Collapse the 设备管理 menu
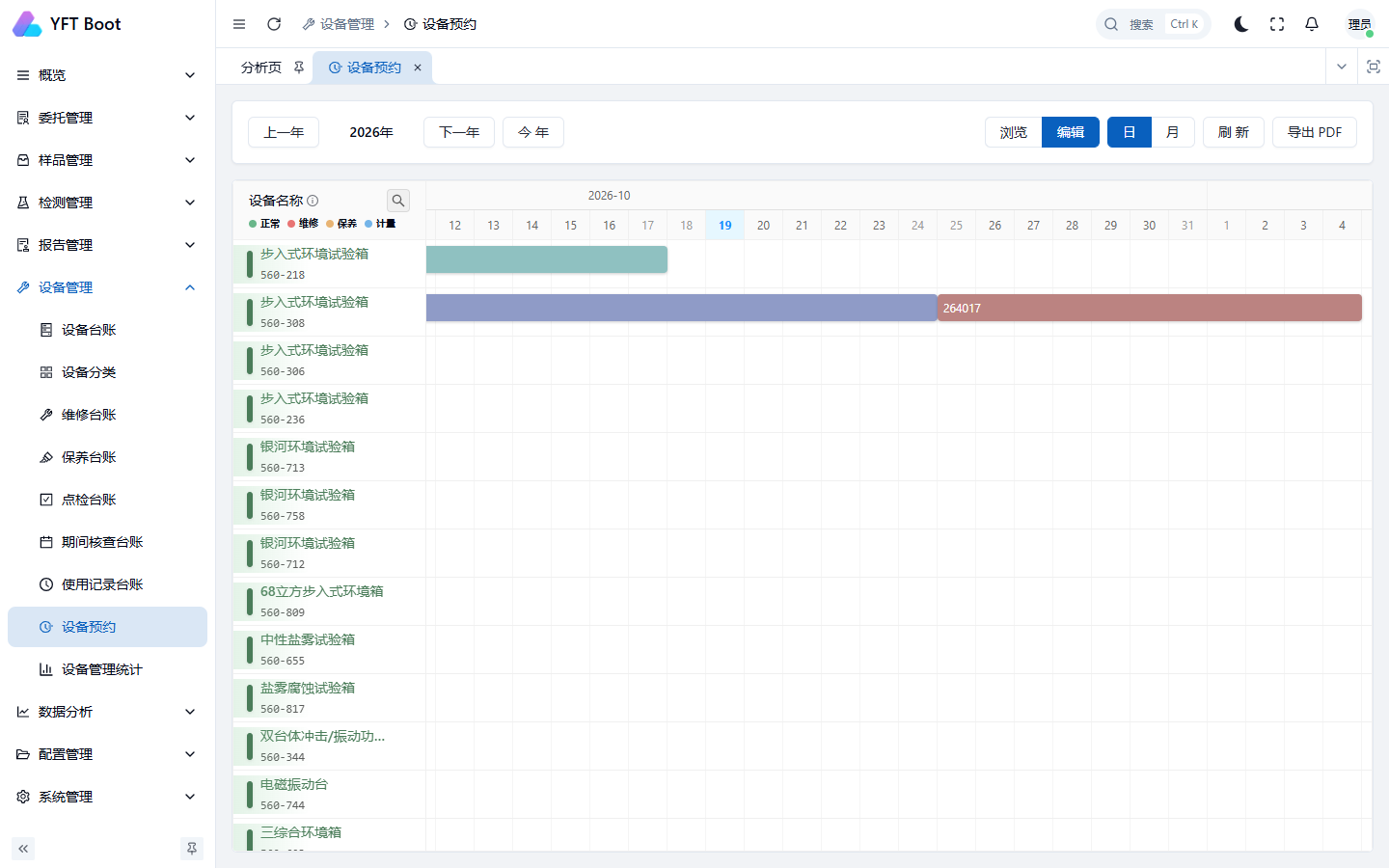1389x868 pixels. (107, 287)
